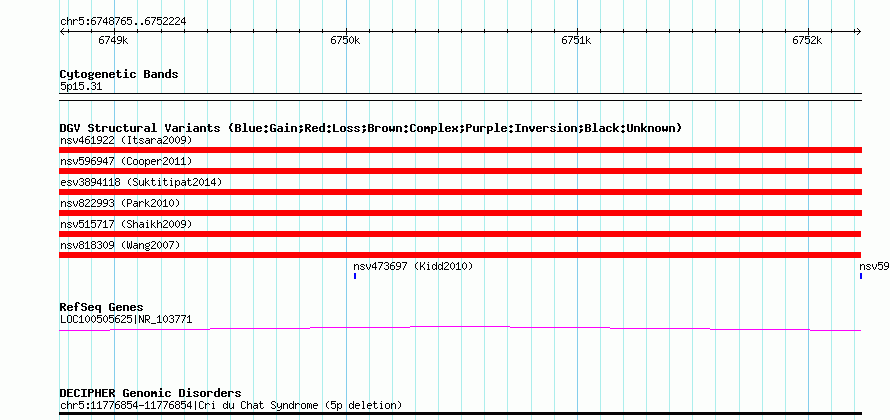Click the DGV Structural Variants track title

(x=371, y=128)
